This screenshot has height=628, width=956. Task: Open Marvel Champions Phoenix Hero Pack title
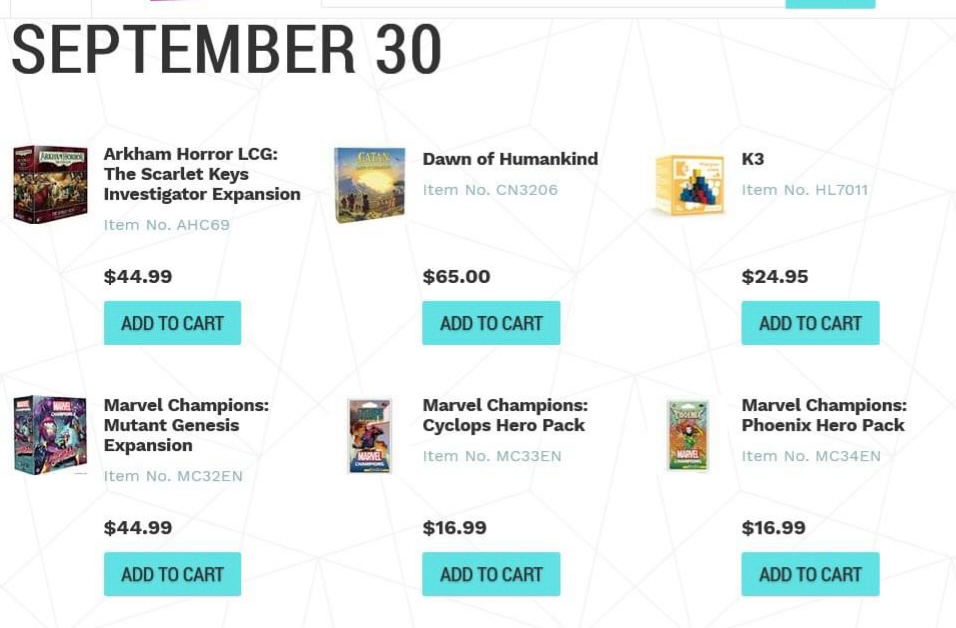[x=824, y=415]
